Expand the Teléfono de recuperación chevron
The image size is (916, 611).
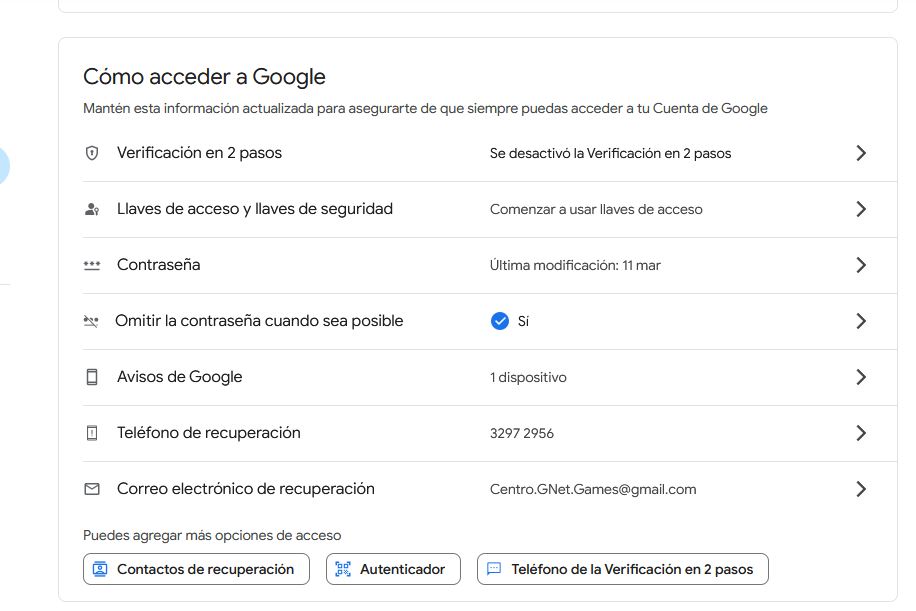pos(860,433)
